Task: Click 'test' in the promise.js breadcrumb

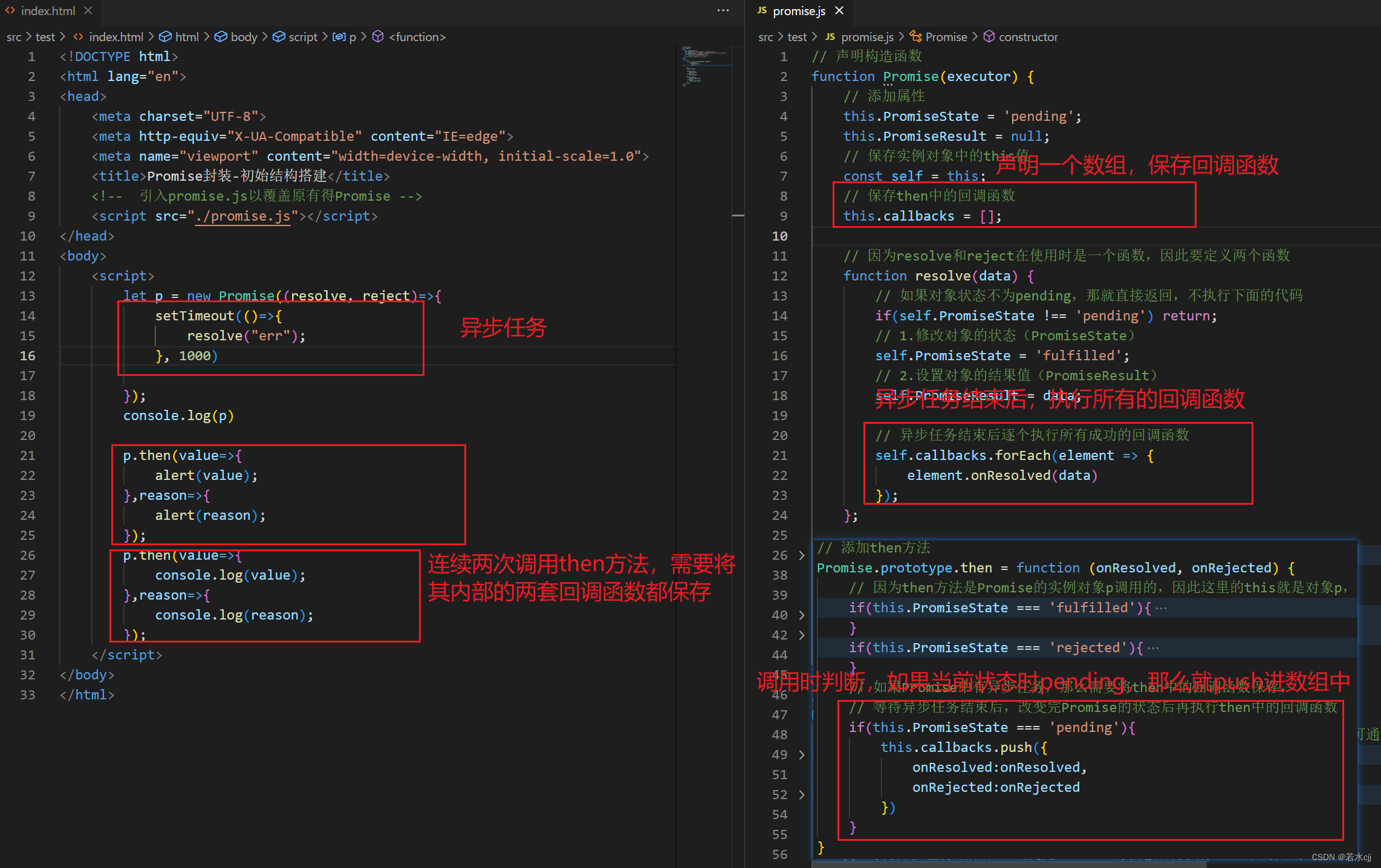Action: pyautogui.click(x=797, y=37)
